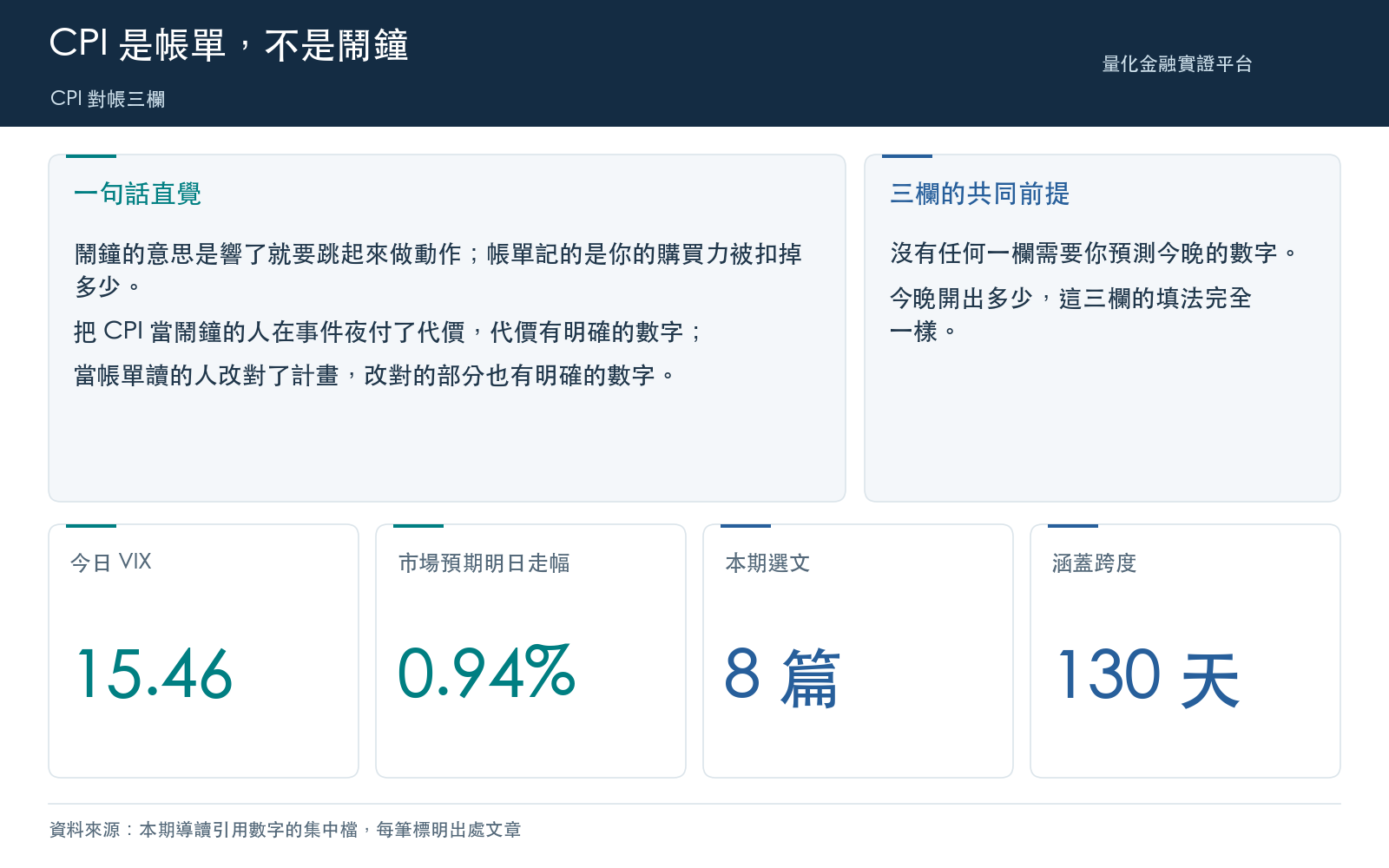
Task: Click the sentence '沒有任何一欄需要你預測今晚的數字'
Action: pos(1093,253)
